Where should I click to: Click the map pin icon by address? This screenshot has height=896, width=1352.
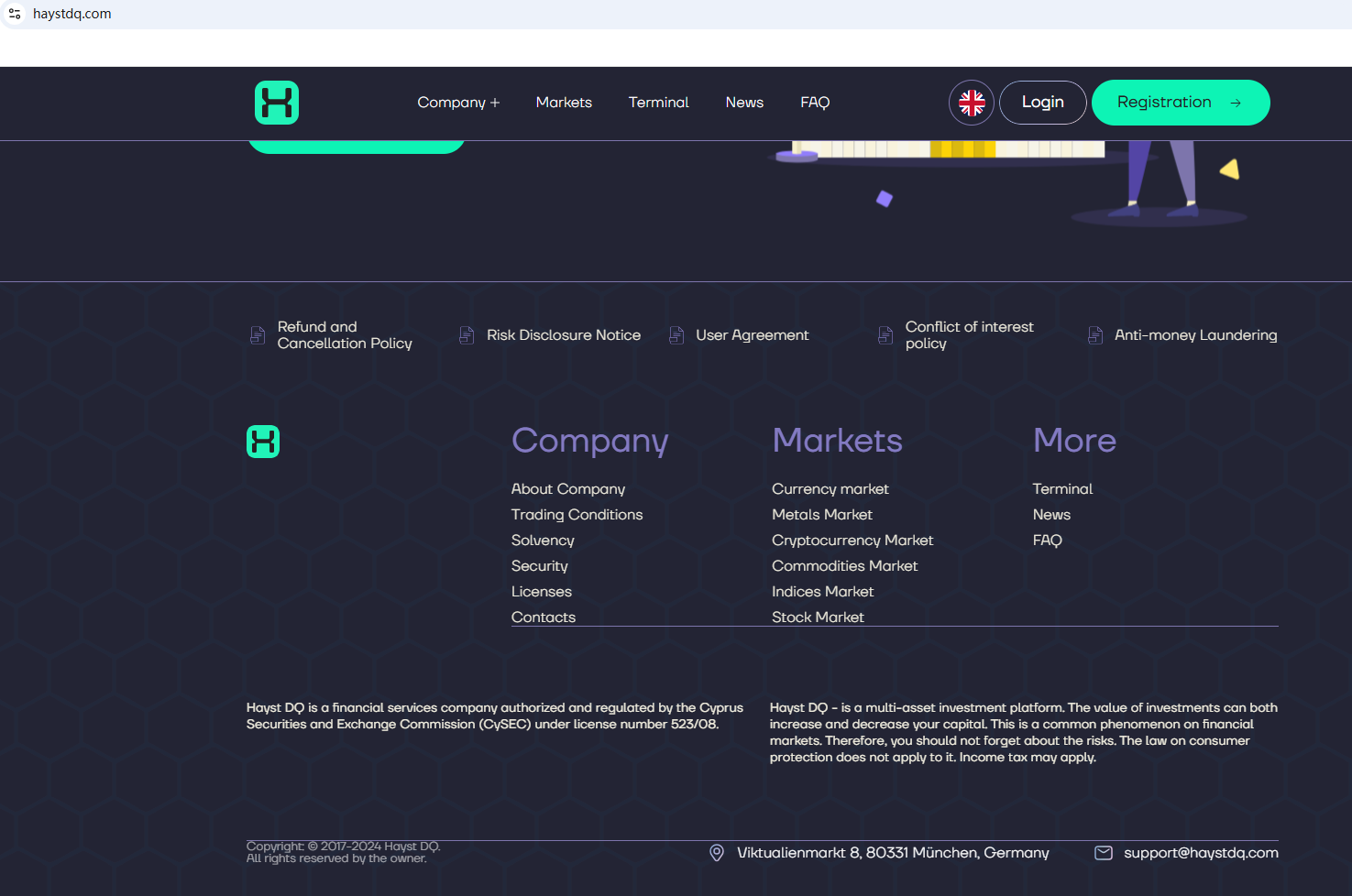[717, 853]
